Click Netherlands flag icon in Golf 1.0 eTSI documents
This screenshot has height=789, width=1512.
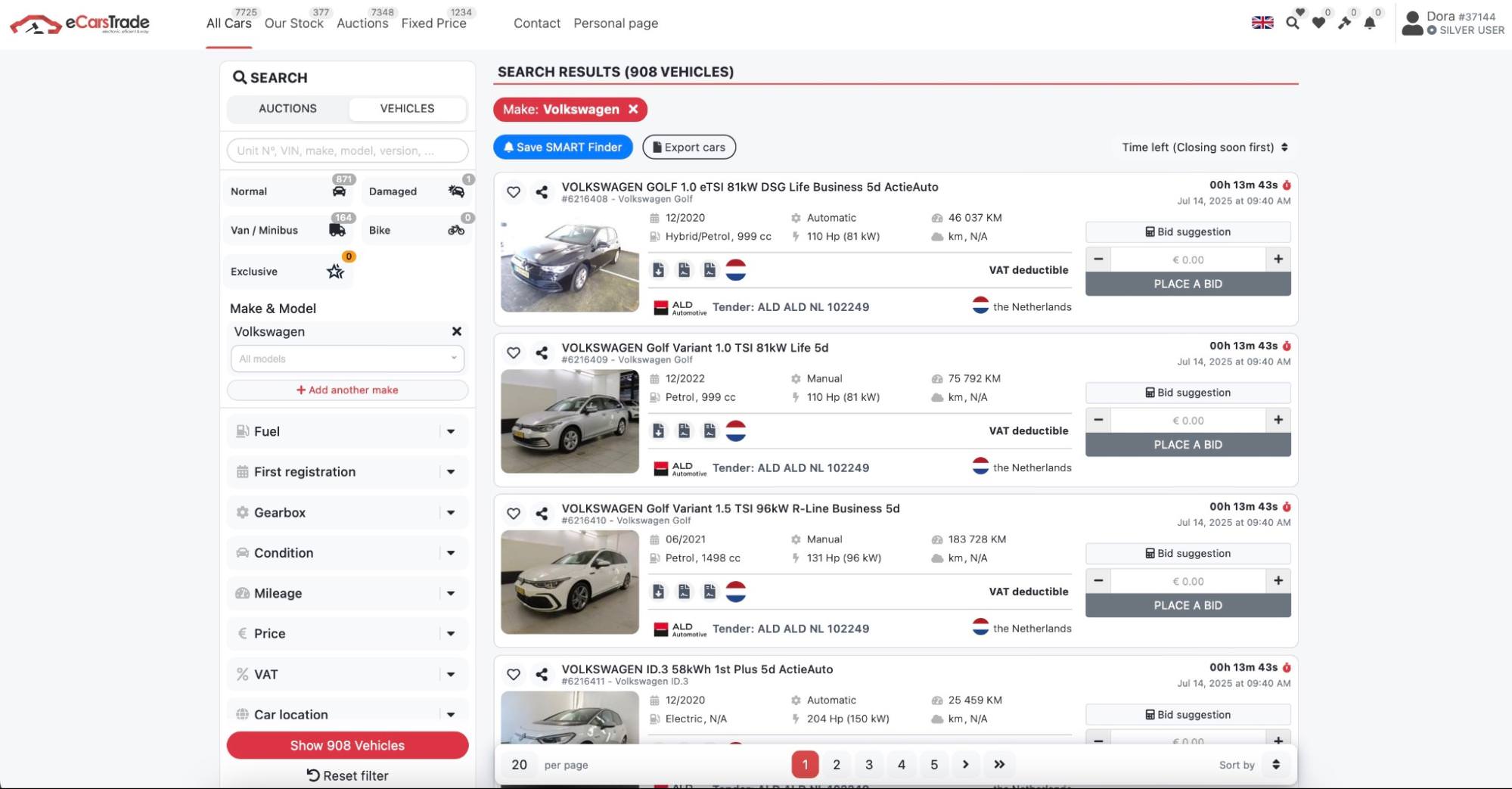(736, 270)
